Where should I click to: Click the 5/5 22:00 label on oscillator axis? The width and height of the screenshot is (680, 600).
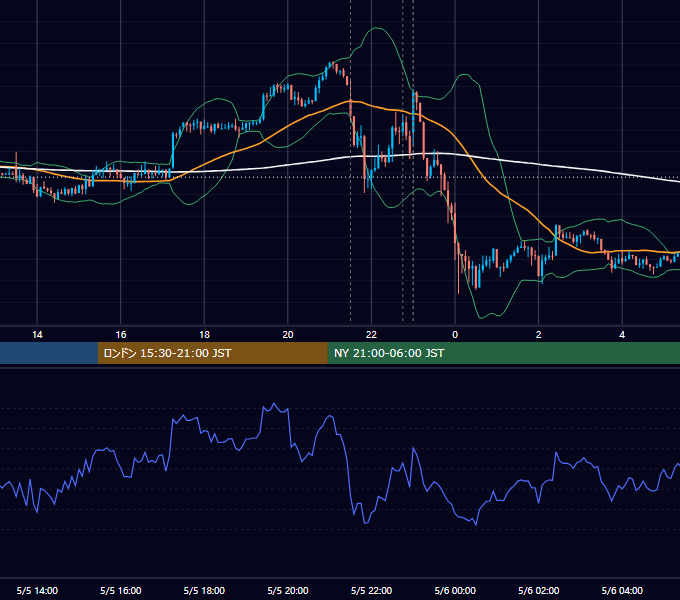[x=371, y=590]
